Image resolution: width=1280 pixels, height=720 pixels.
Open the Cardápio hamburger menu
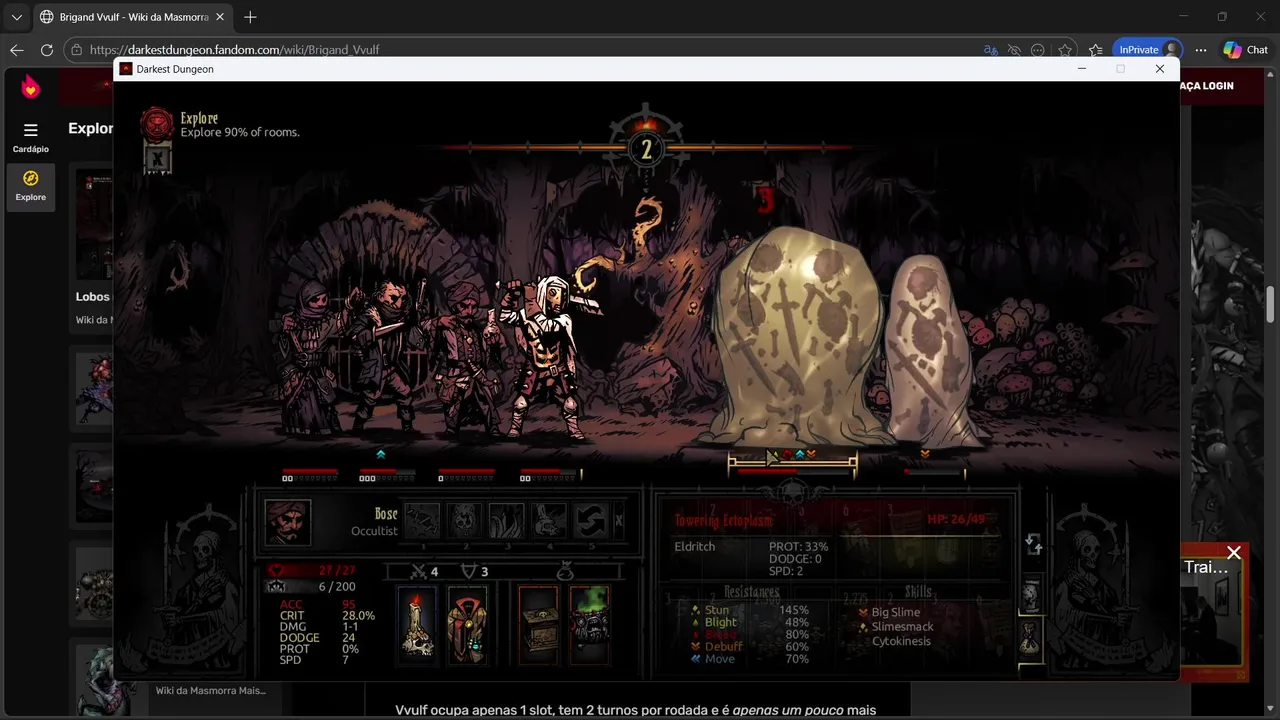(31, 136)
